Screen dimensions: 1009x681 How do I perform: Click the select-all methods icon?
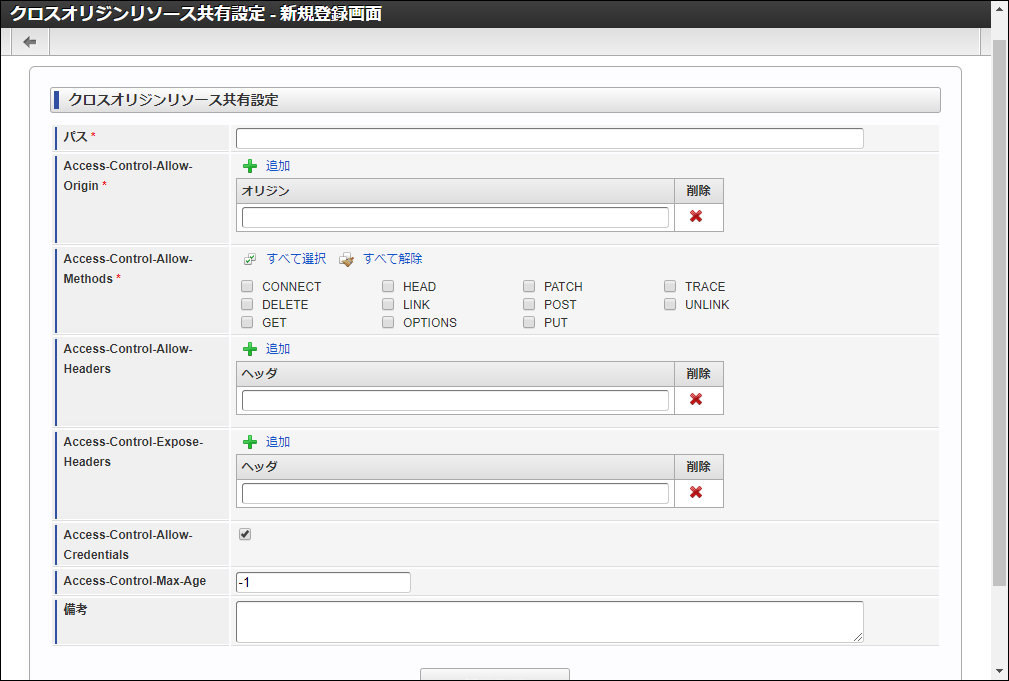point(250,259)
